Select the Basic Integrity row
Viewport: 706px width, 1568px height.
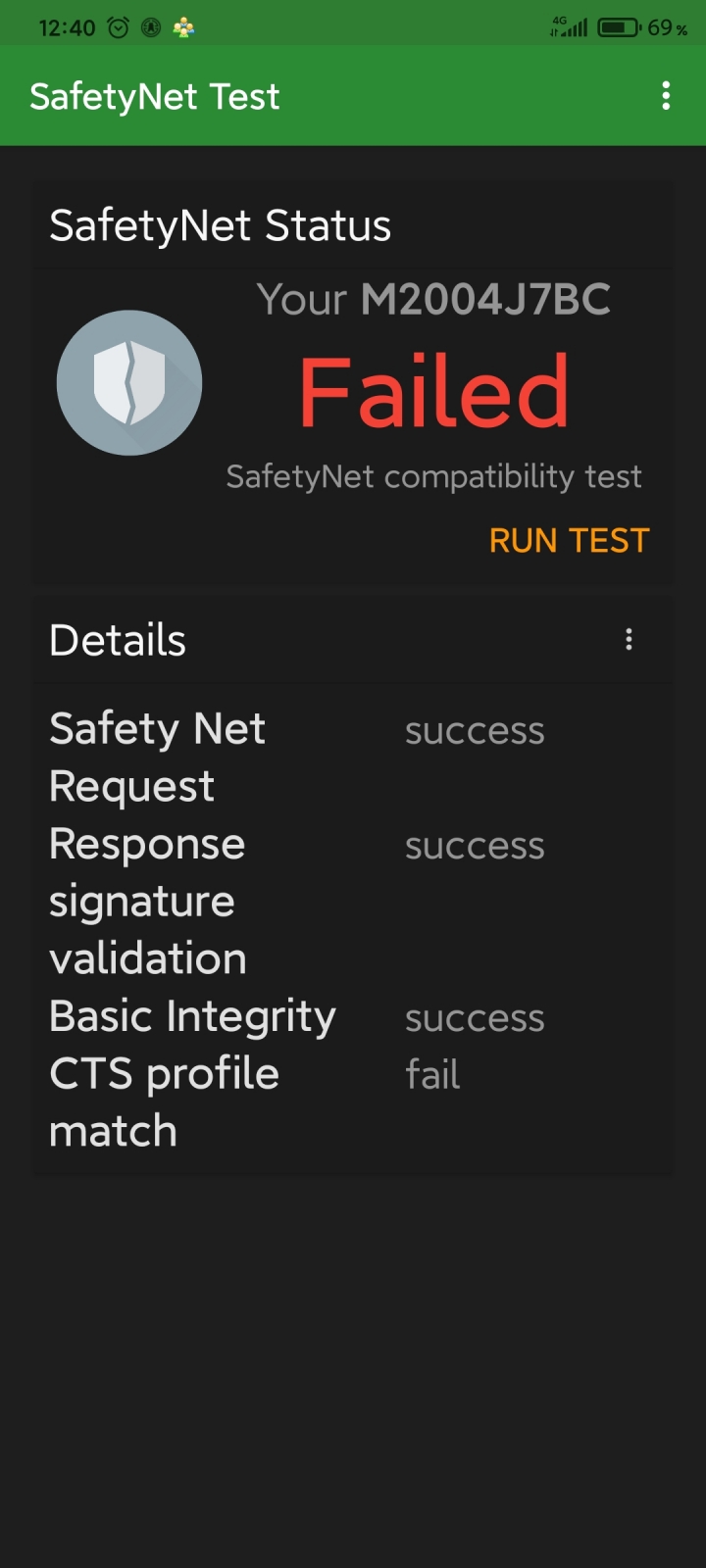[x=353, y=1016]
